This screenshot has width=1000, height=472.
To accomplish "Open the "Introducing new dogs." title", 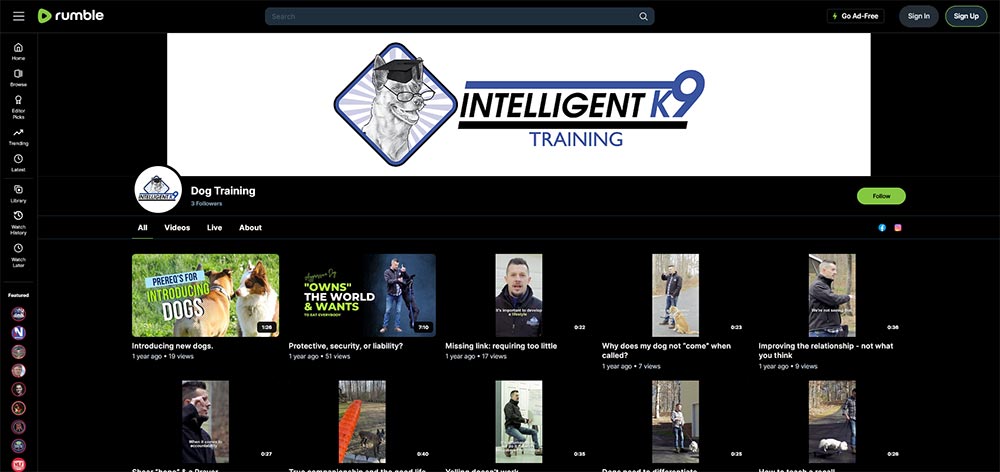I will 172,346.
